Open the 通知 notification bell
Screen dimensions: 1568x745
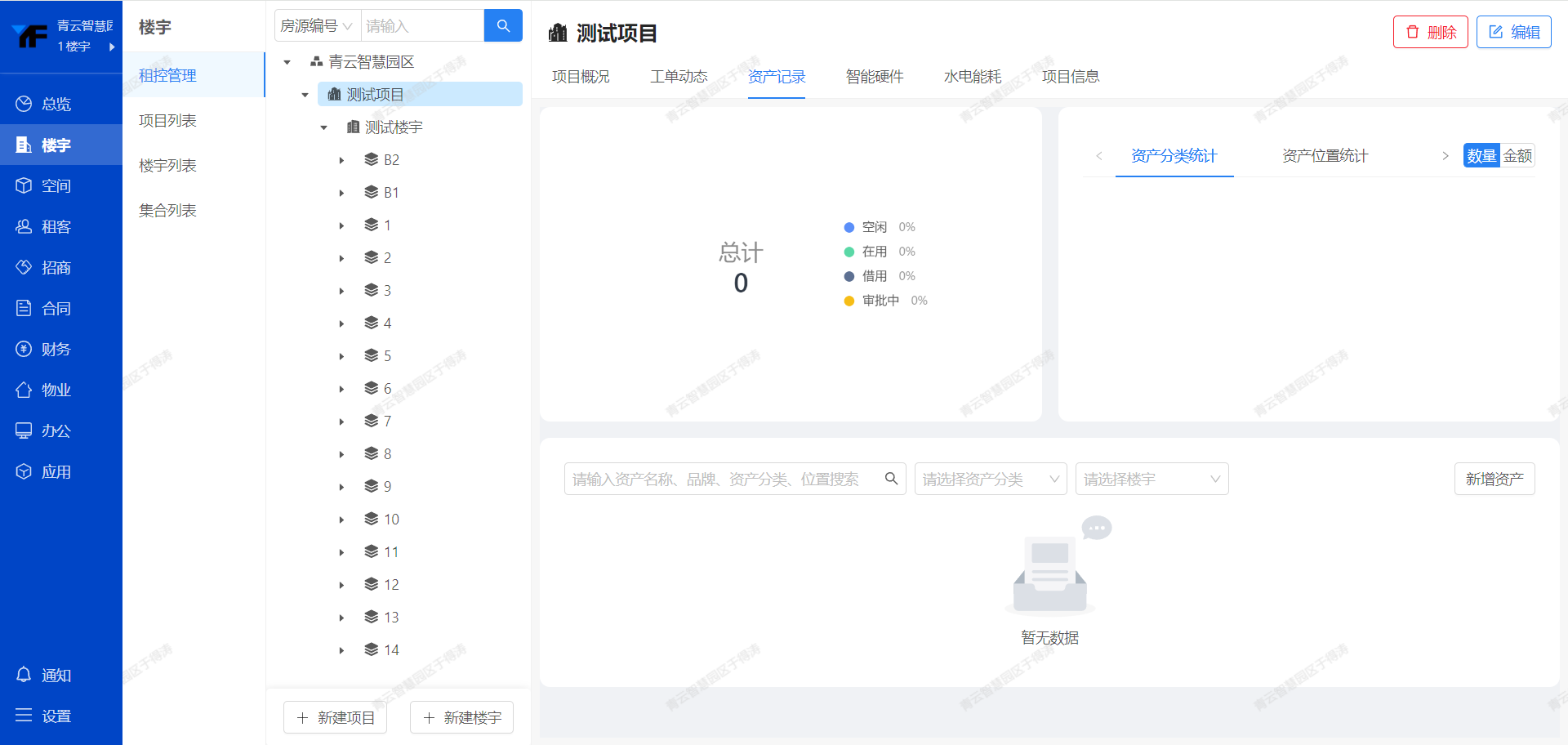24,675
